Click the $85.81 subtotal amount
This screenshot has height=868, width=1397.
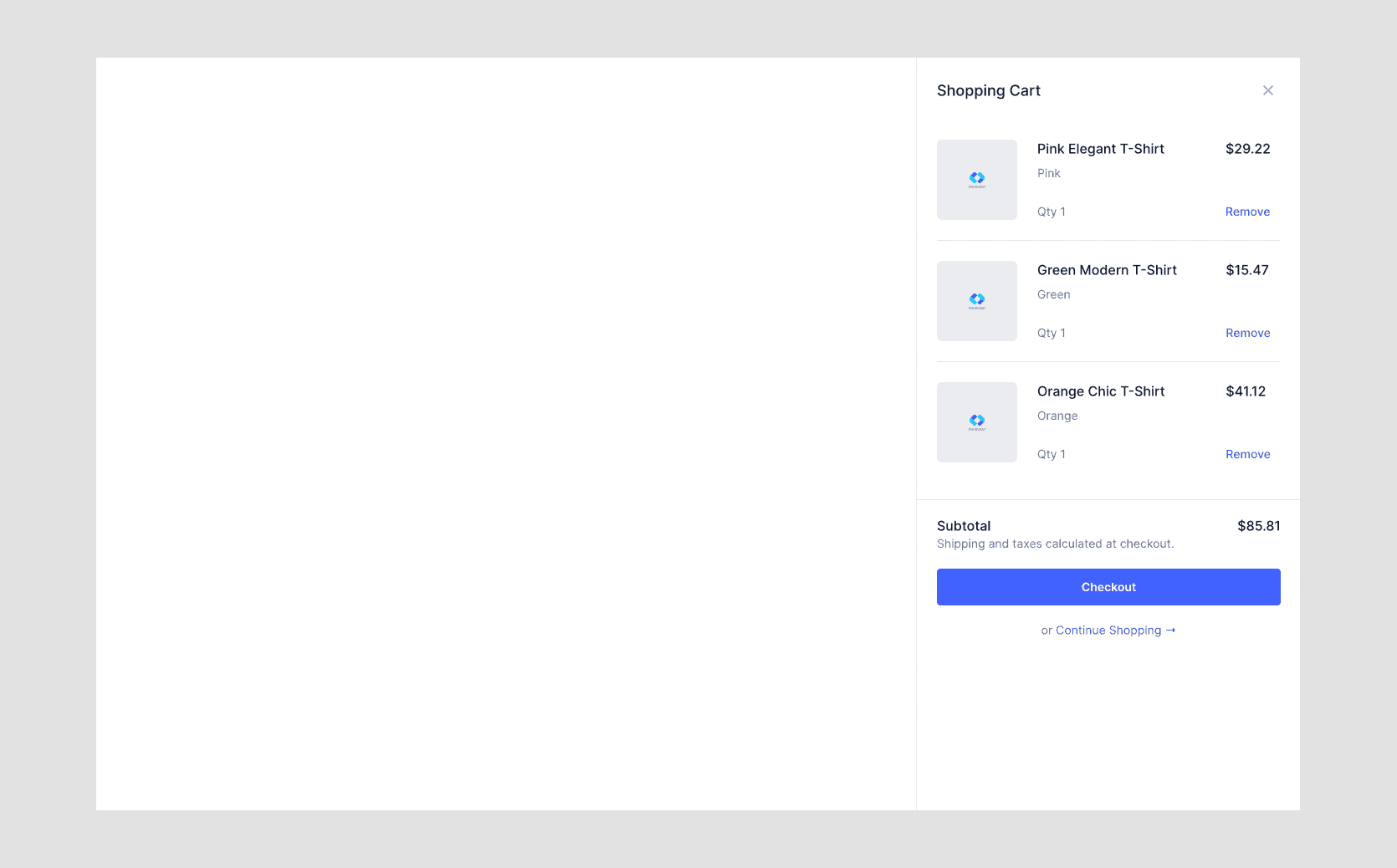[x=1259, y=526]
